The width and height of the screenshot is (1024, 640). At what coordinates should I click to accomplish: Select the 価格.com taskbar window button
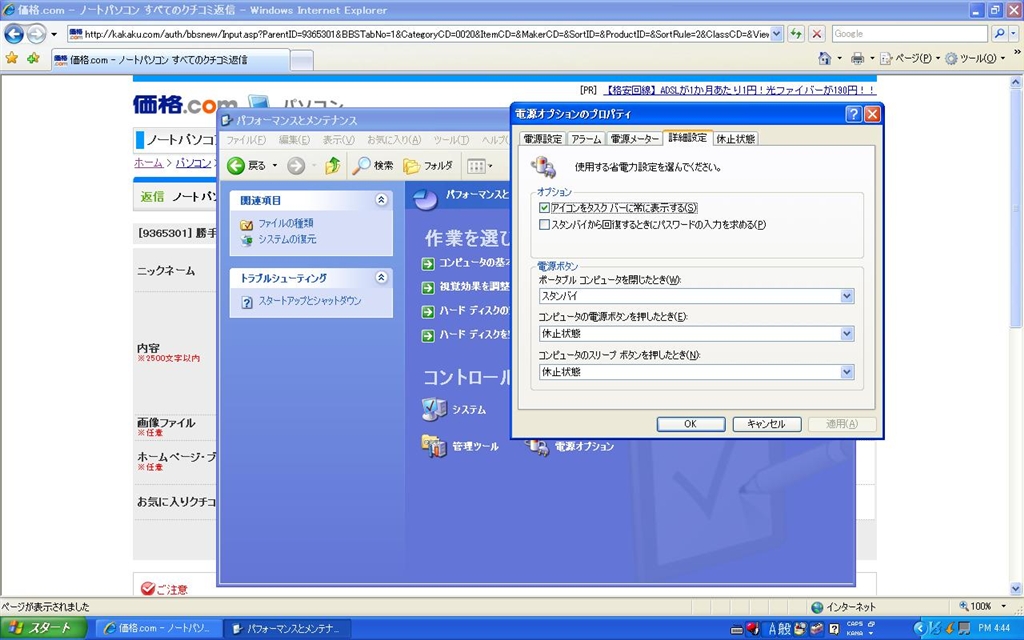click(x=157, y=629)
